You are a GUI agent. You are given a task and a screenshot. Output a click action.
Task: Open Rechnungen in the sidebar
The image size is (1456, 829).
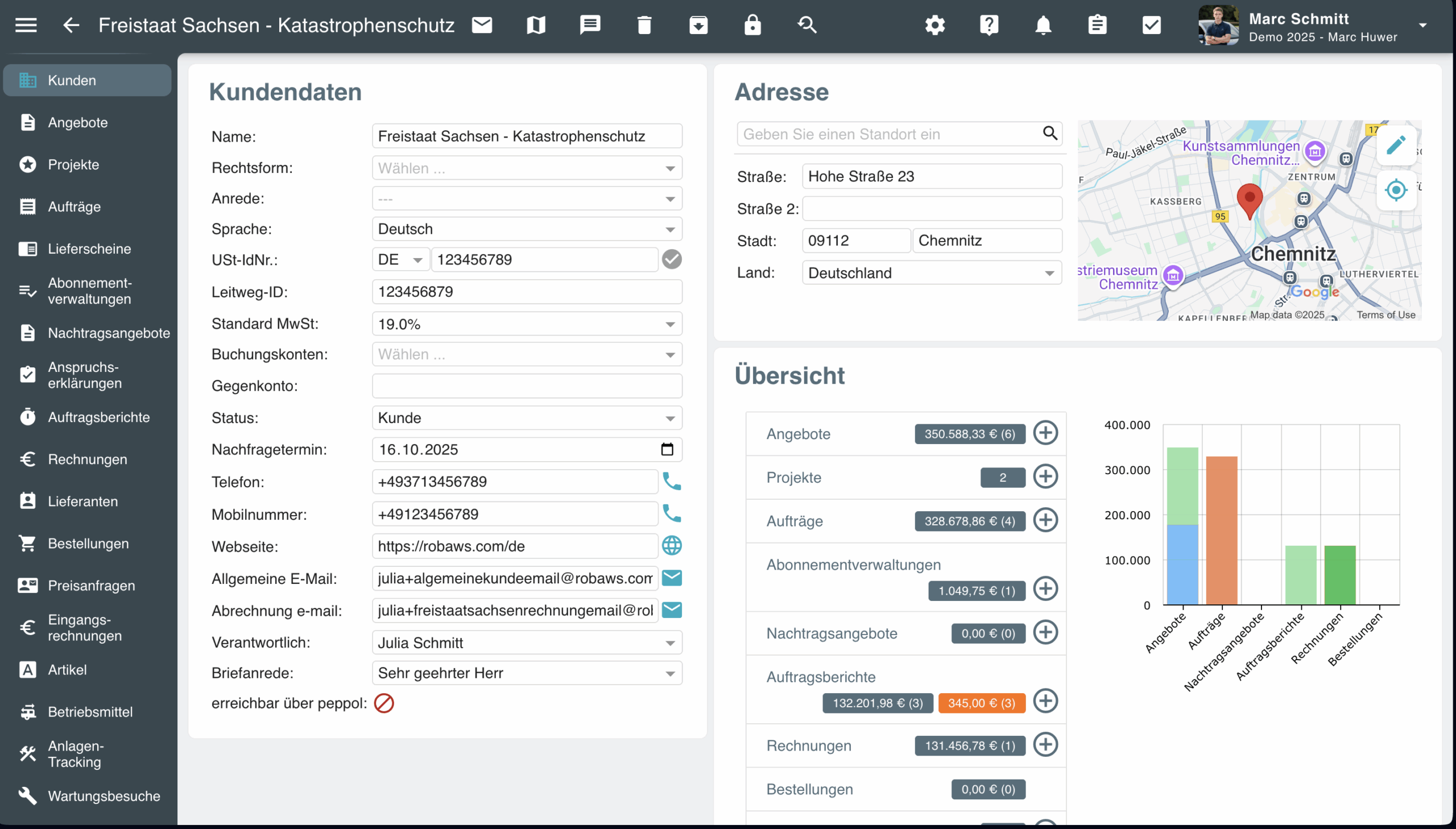(x=87, y=459)
